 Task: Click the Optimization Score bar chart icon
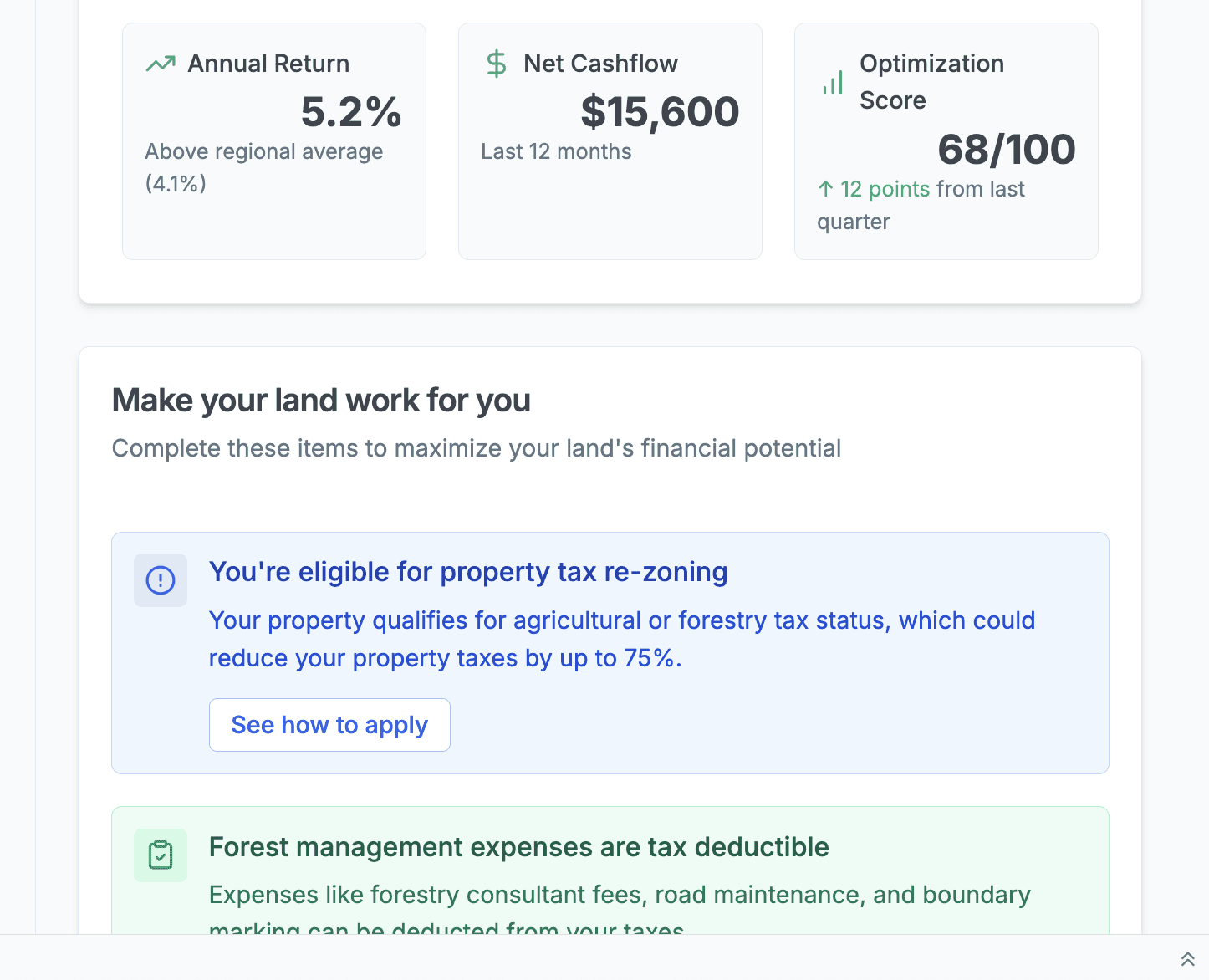(833, 82)
